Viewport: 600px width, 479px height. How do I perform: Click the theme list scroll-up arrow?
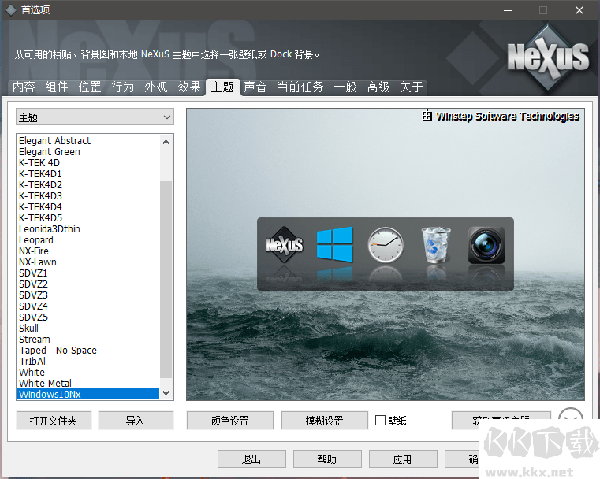(x=167, y=141)
